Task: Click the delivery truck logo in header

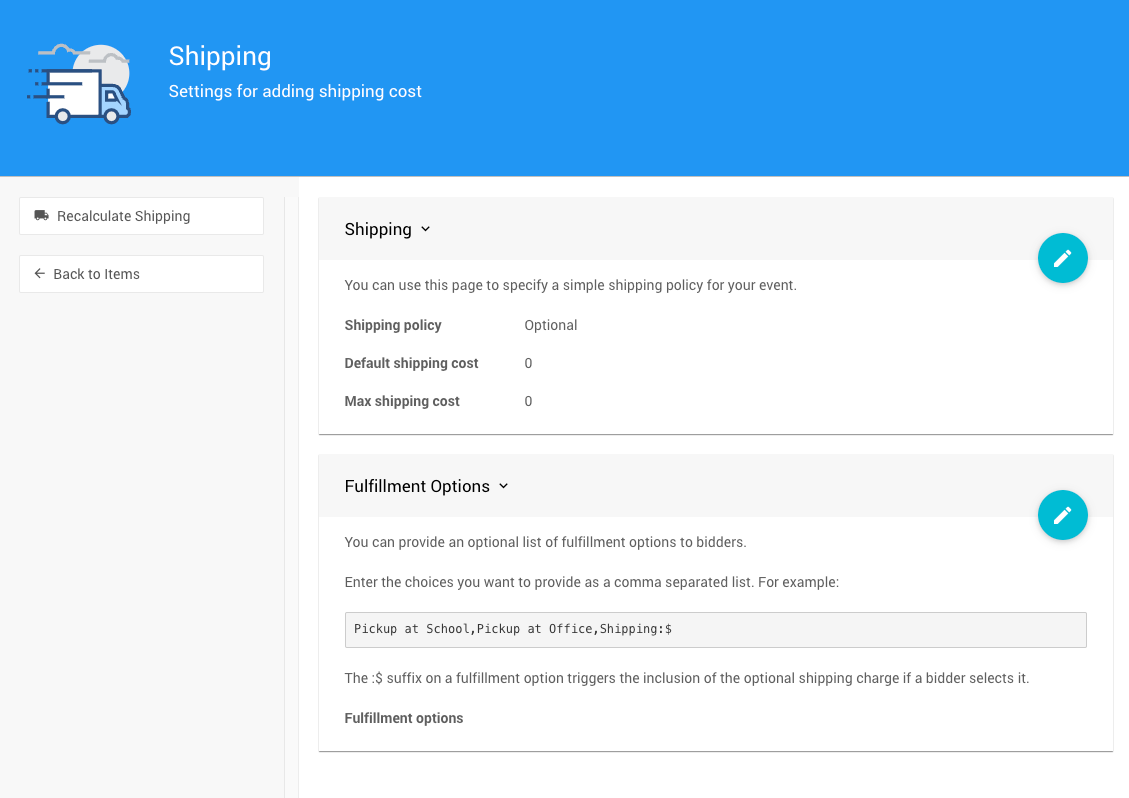Action: coord(79,85)
